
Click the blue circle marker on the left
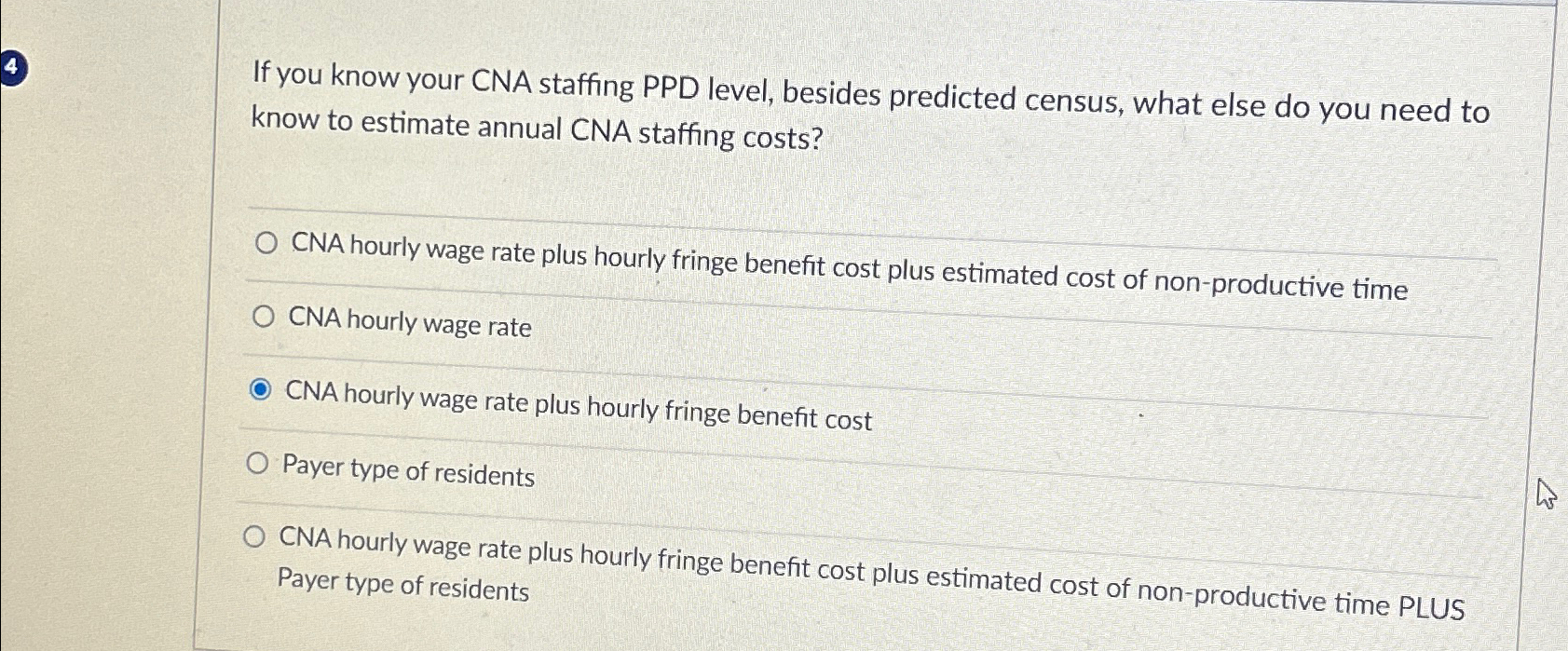(x=11, y=67)
